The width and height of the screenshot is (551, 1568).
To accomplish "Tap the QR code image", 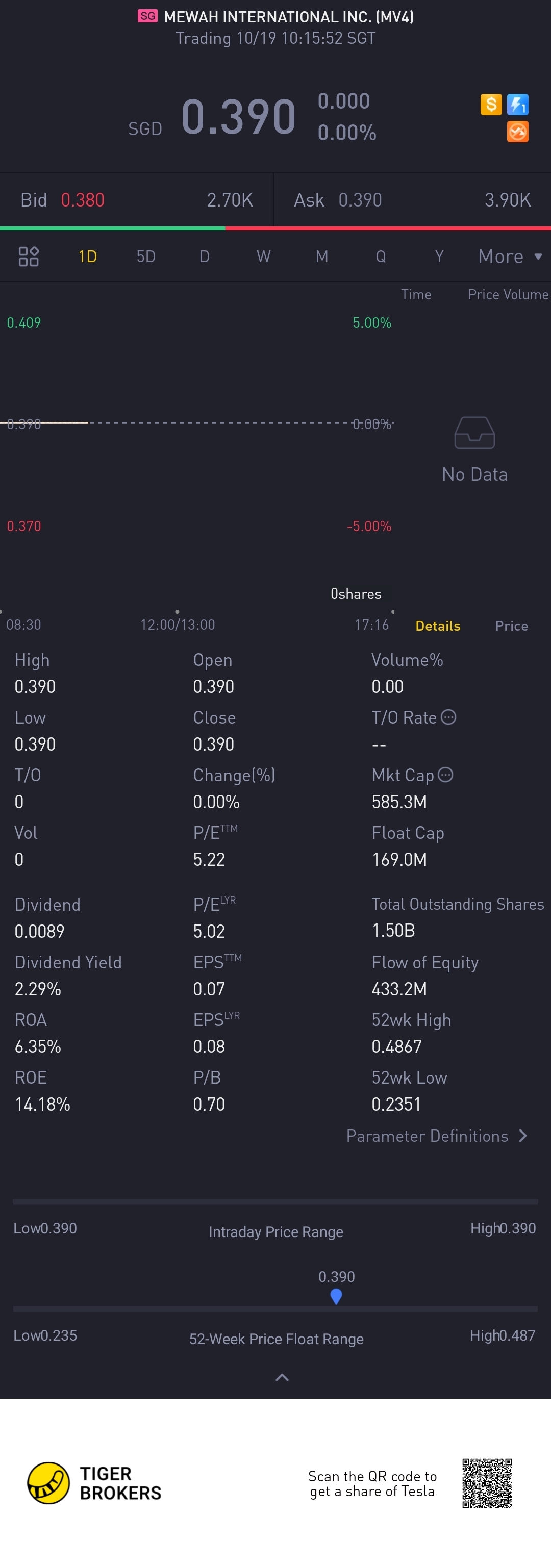I will click(487, 1483).
